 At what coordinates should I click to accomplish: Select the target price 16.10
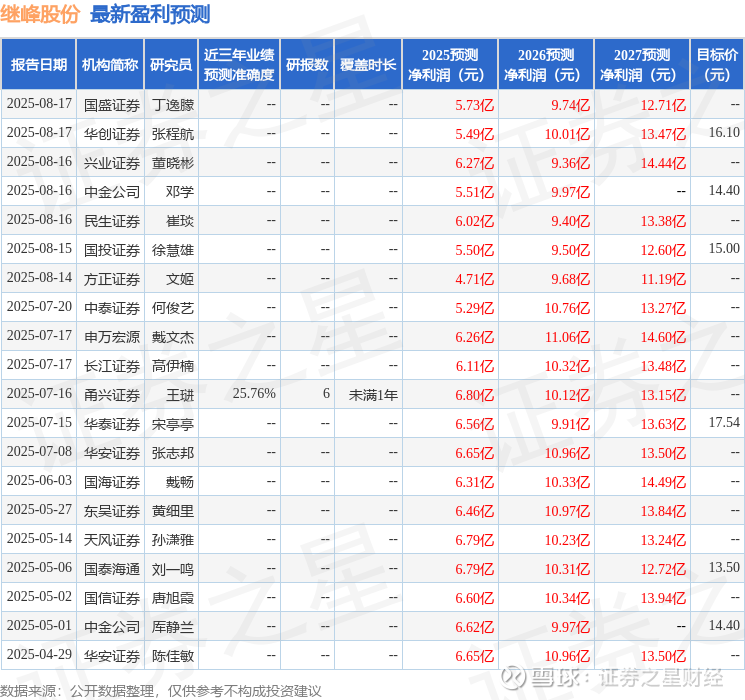(x=724, y=133)
